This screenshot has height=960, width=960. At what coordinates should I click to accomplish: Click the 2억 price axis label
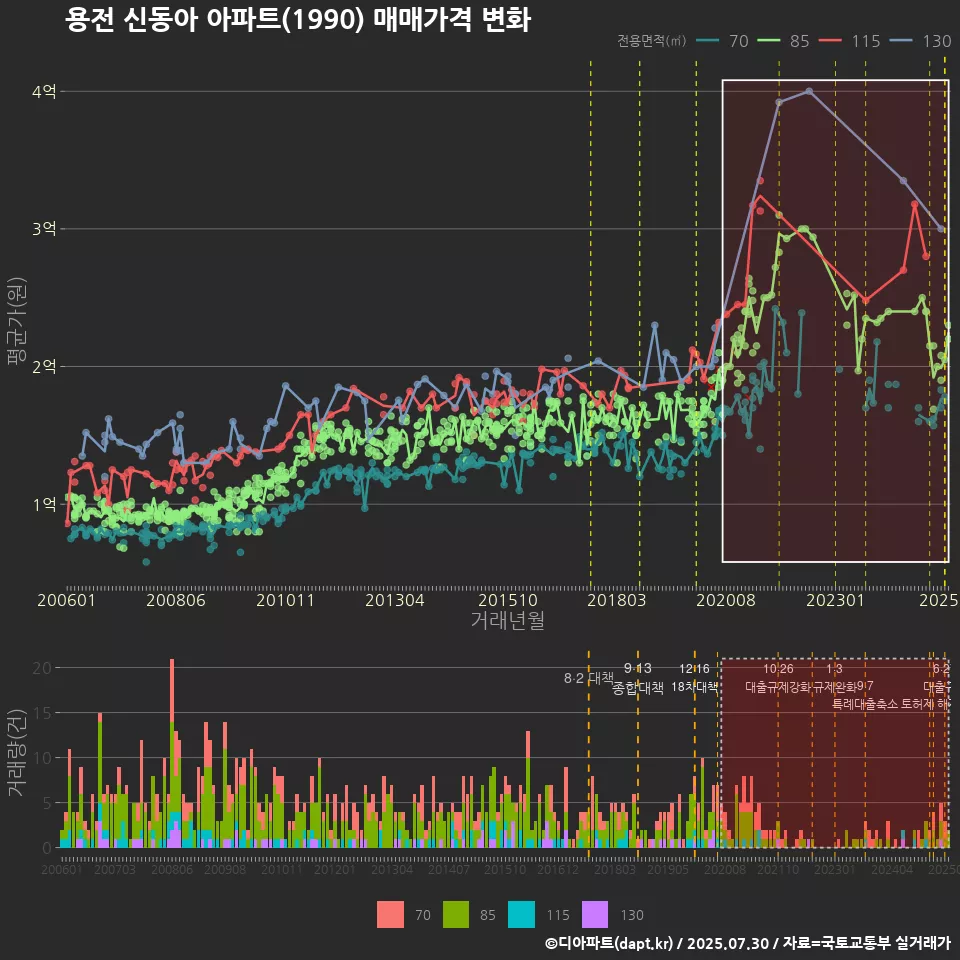(x=44, y=367)
